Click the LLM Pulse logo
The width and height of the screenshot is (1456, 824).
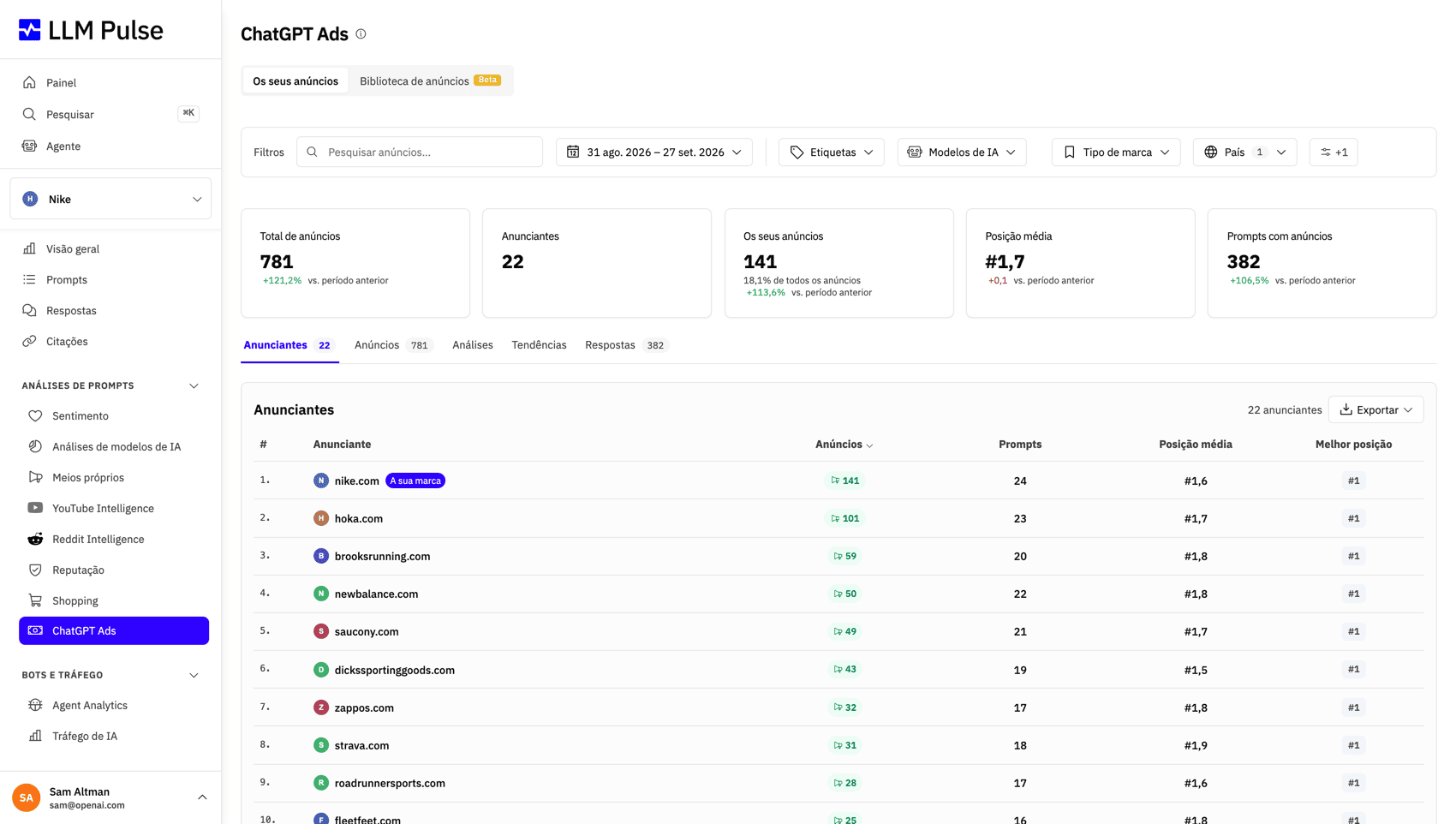tap(91, 30)
